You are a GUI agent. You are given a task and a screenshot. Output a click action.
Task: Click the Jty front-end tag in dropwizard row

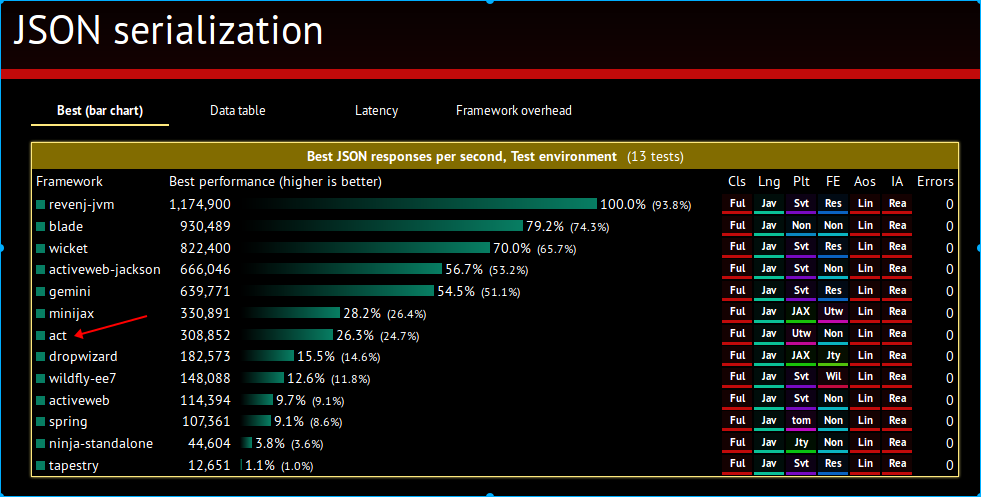click(833, 356)
